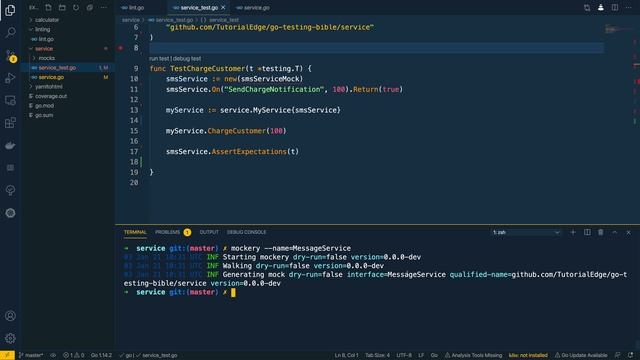Click New Folder icon in explorer header
Screen dimensions: 640x360
tap(62, 7)
